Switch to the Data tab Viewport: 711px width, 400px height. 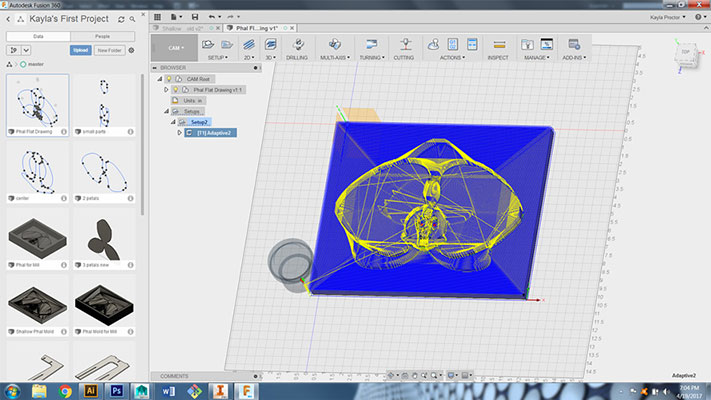[39, 36]
